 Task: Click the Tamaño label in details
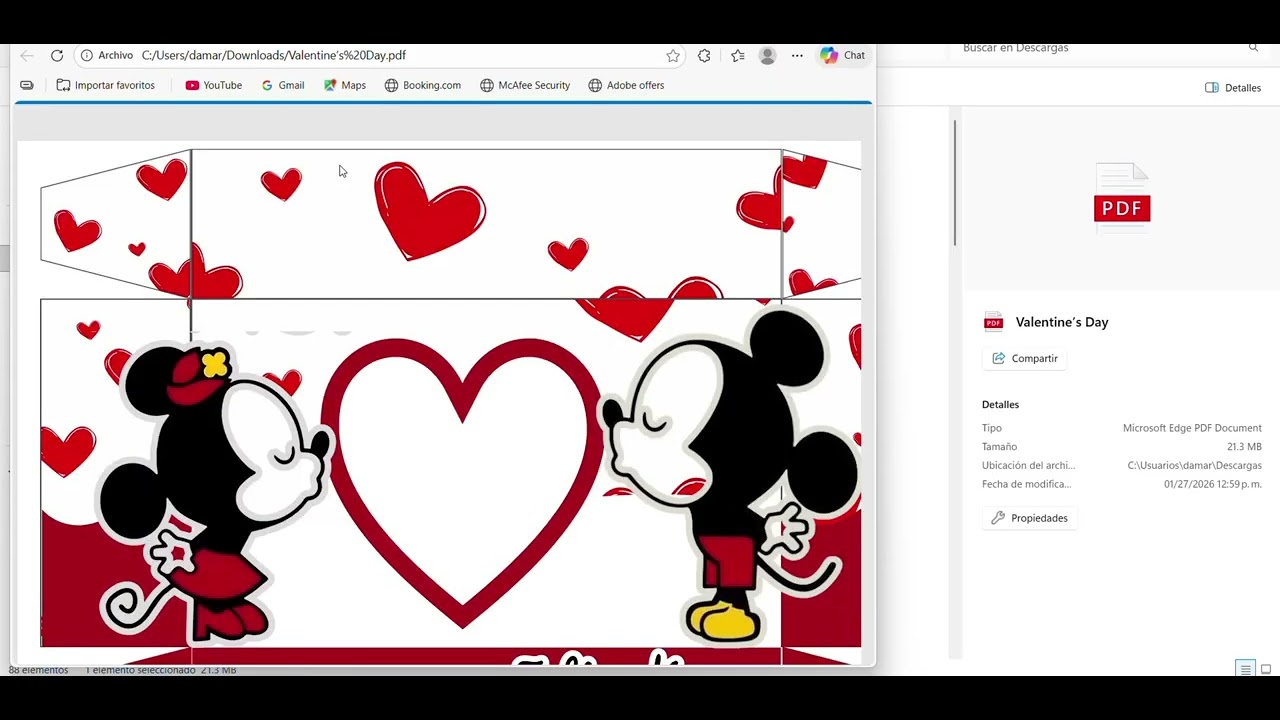point(999,447)
